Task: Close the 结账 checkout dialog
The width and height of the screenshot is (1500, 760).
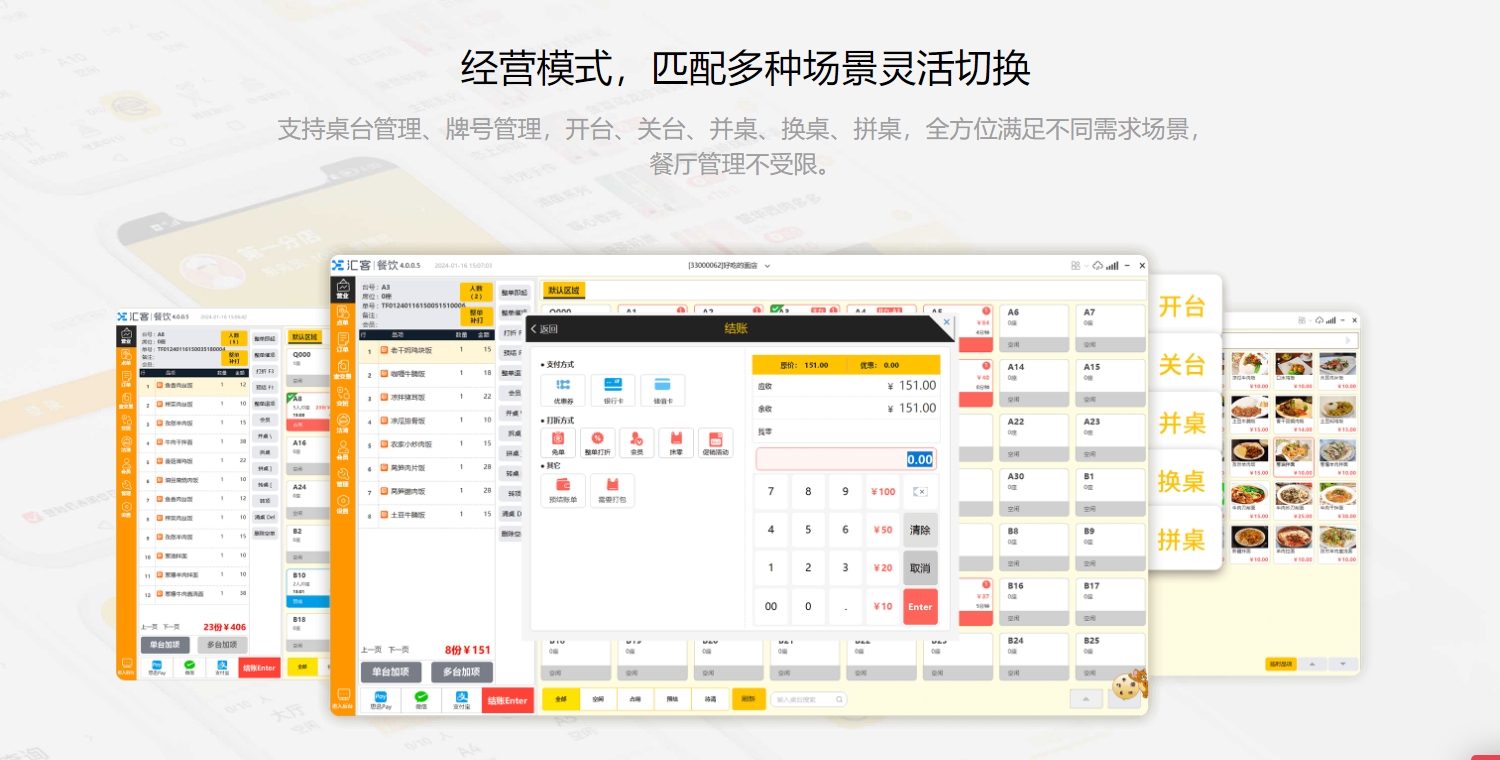Action: [947, 323]
